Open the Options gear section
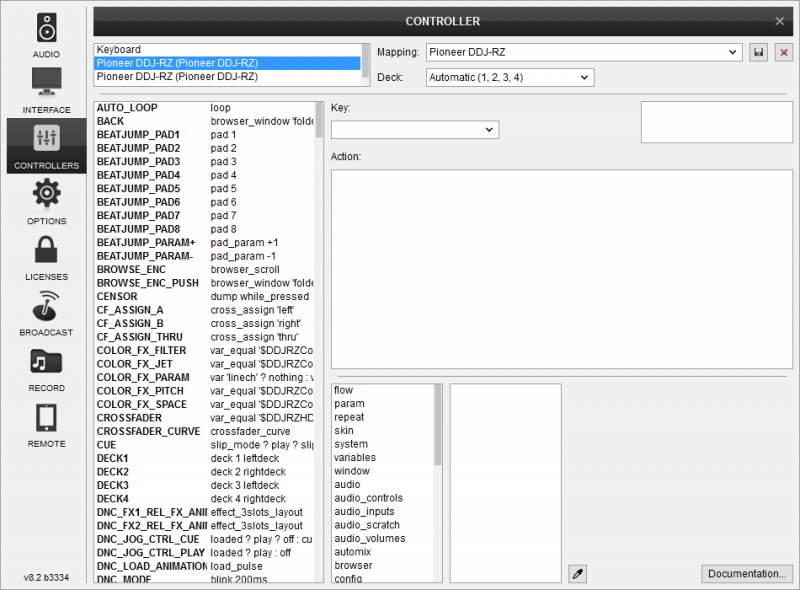Screen dimensions: 800x590 [46, 202]
